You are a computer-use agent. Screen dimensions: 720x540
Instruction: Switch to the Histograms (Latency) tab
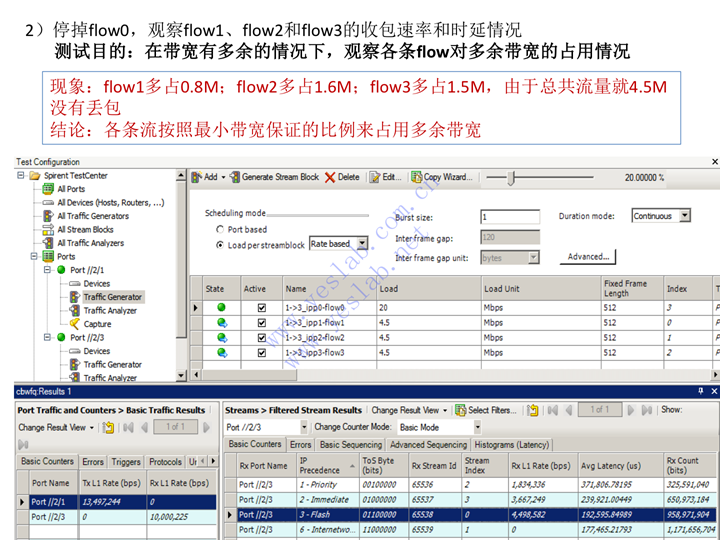click(513, 444)
